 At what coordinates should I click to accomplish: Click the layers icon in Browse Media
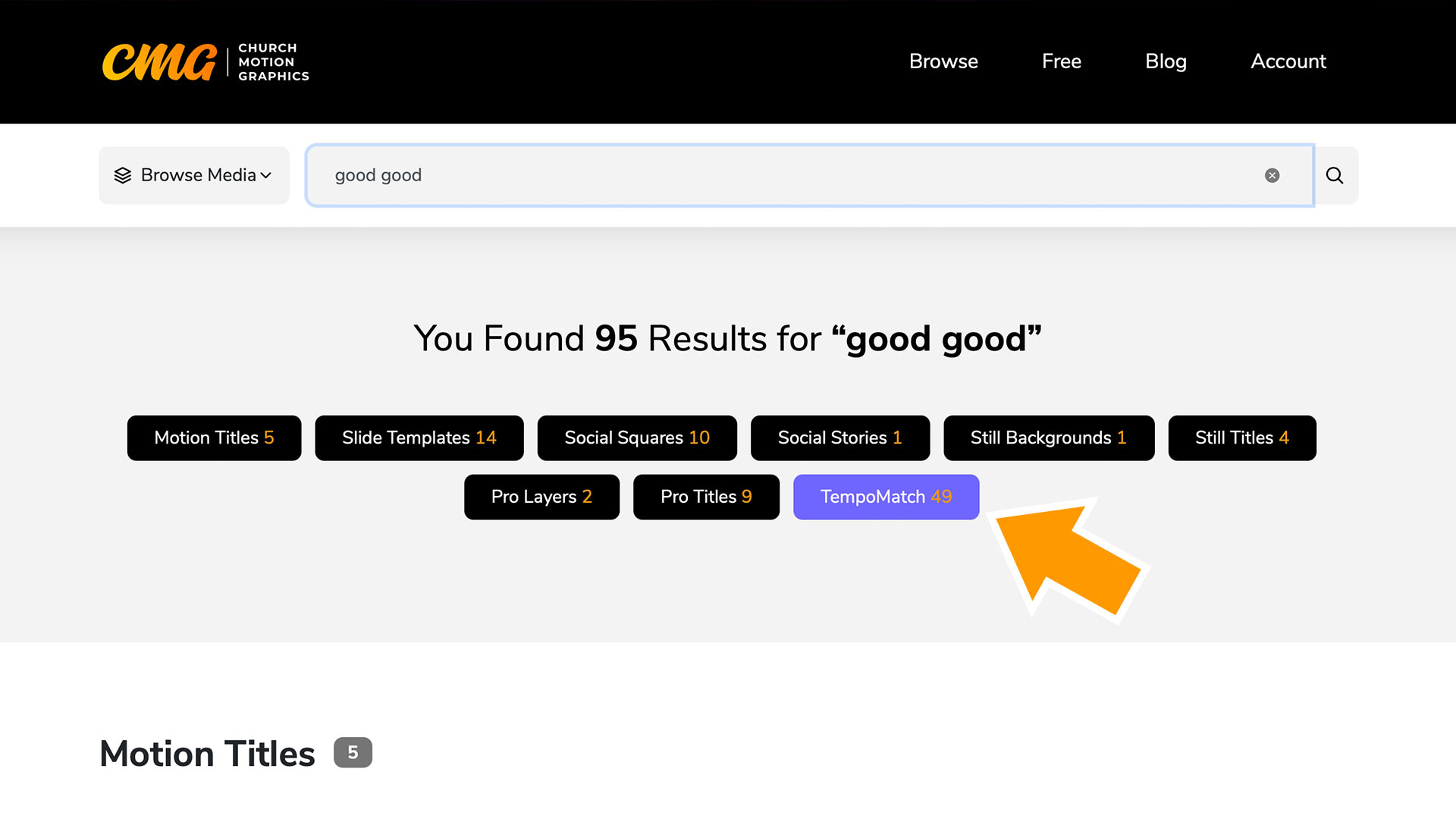123,175
